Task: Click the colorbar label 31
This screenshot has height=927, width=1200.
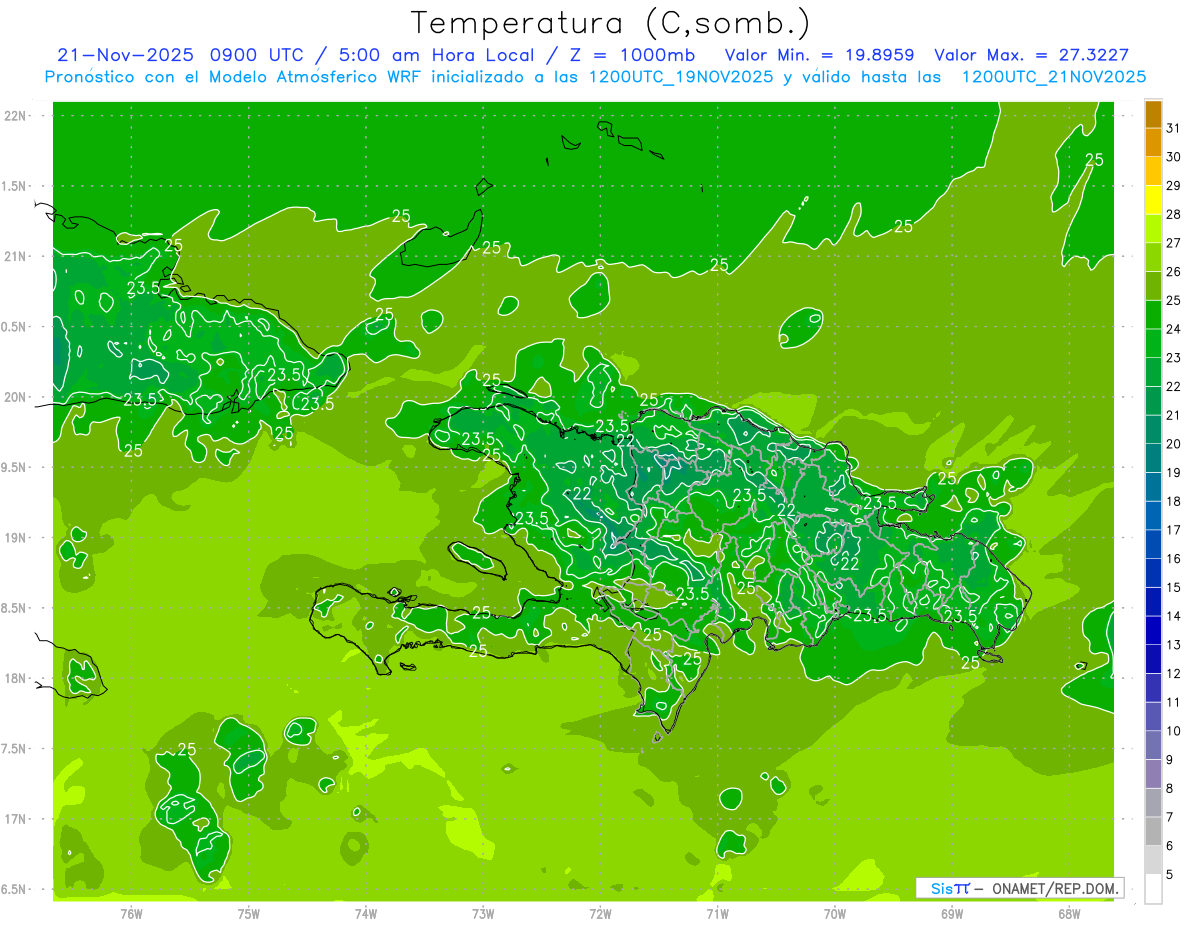Action: pyautogui.click(x=1173, y=128)
